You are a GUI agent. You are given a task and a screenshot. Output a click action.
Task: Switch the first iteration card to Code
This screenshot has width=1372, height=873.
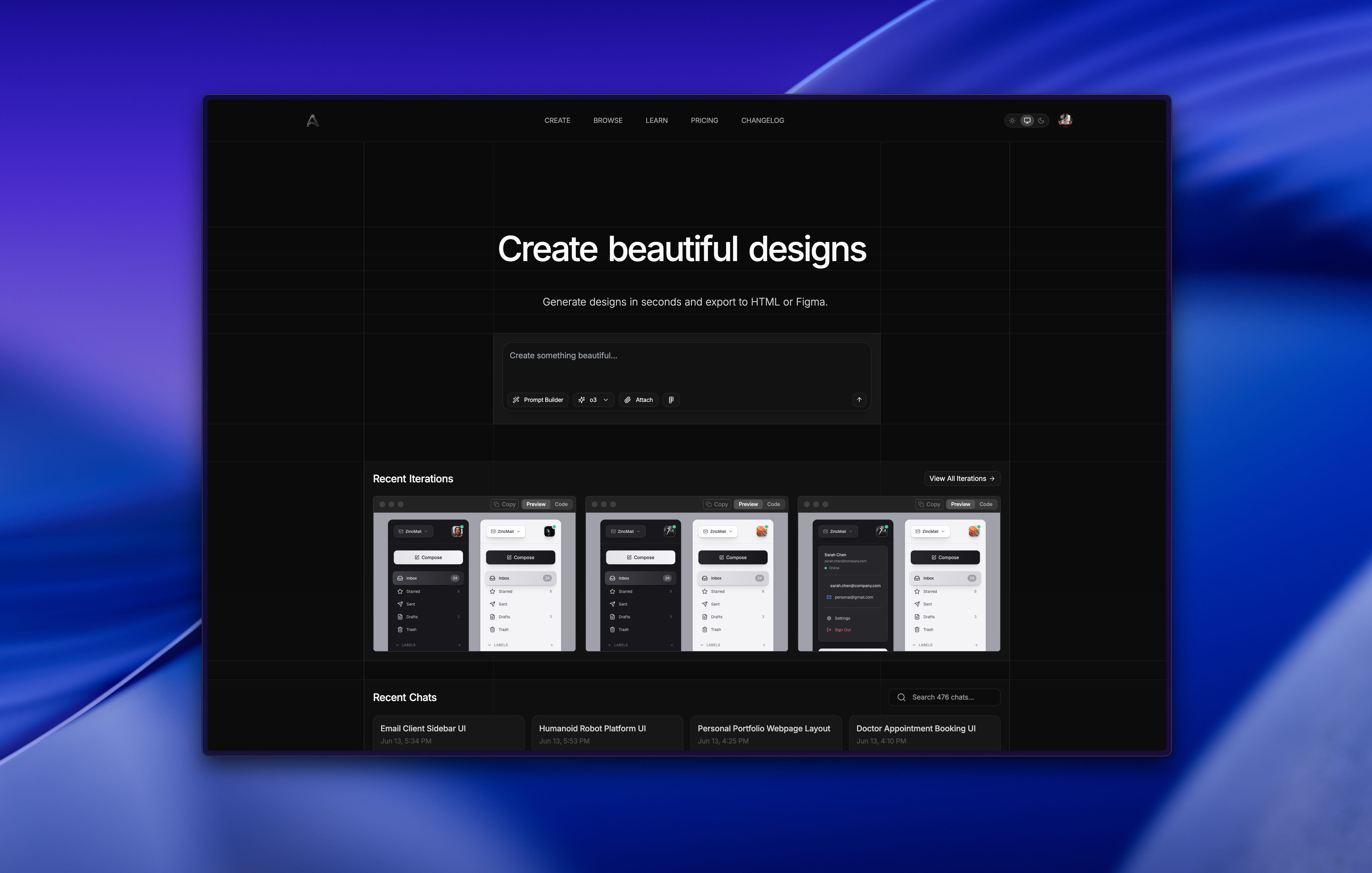561,504
